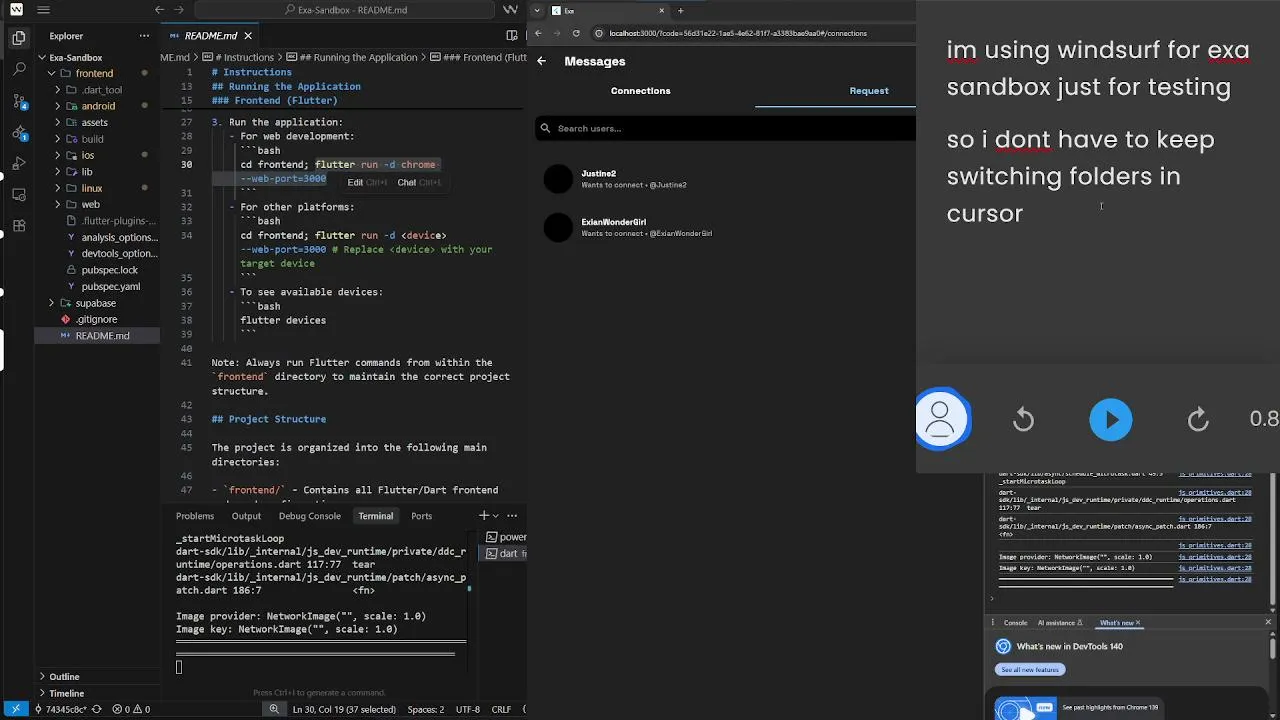Close the DevTools drawer
This screenshot has width=1280, height=720.
(x=1268, y=622)
